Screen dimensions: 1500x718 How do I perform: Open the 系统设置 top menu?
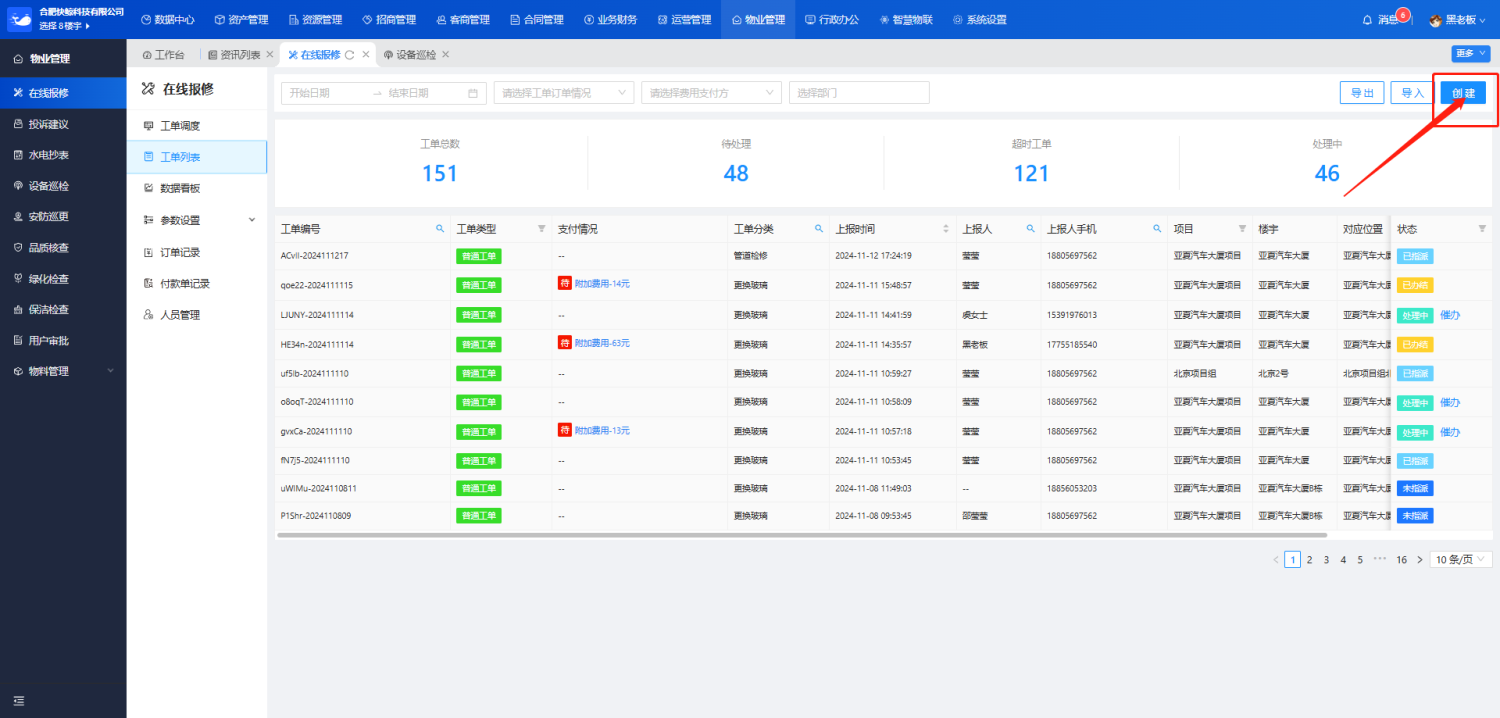click(980, 20)
